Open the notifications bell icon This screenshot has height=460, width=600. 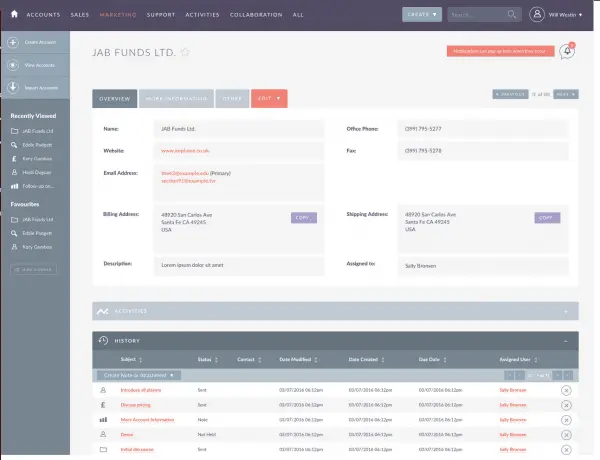(567, 52)
